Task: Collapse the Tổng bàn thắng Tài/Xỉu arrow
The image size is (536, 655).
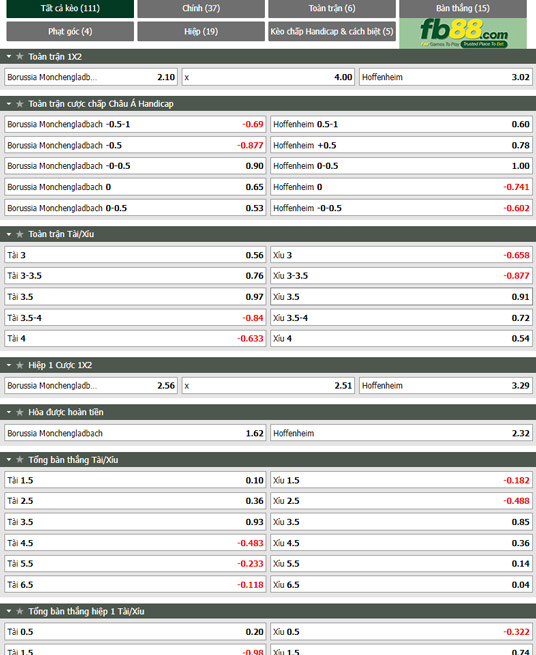Action: [9, 460]
